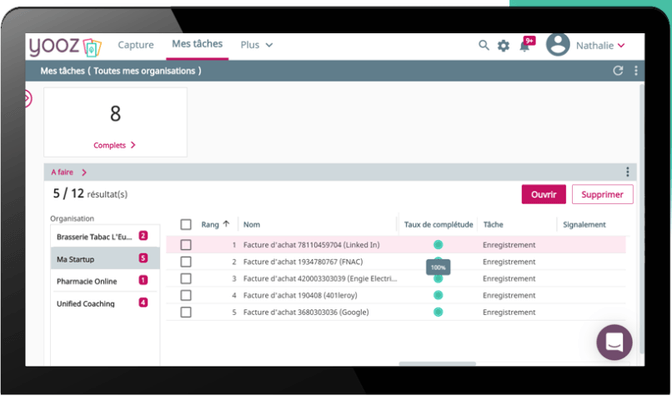Image resolution: width=672 pixels, height=400 pixels.
Task: Select the Pharmacie Online organisation
Action: point(87,281)
